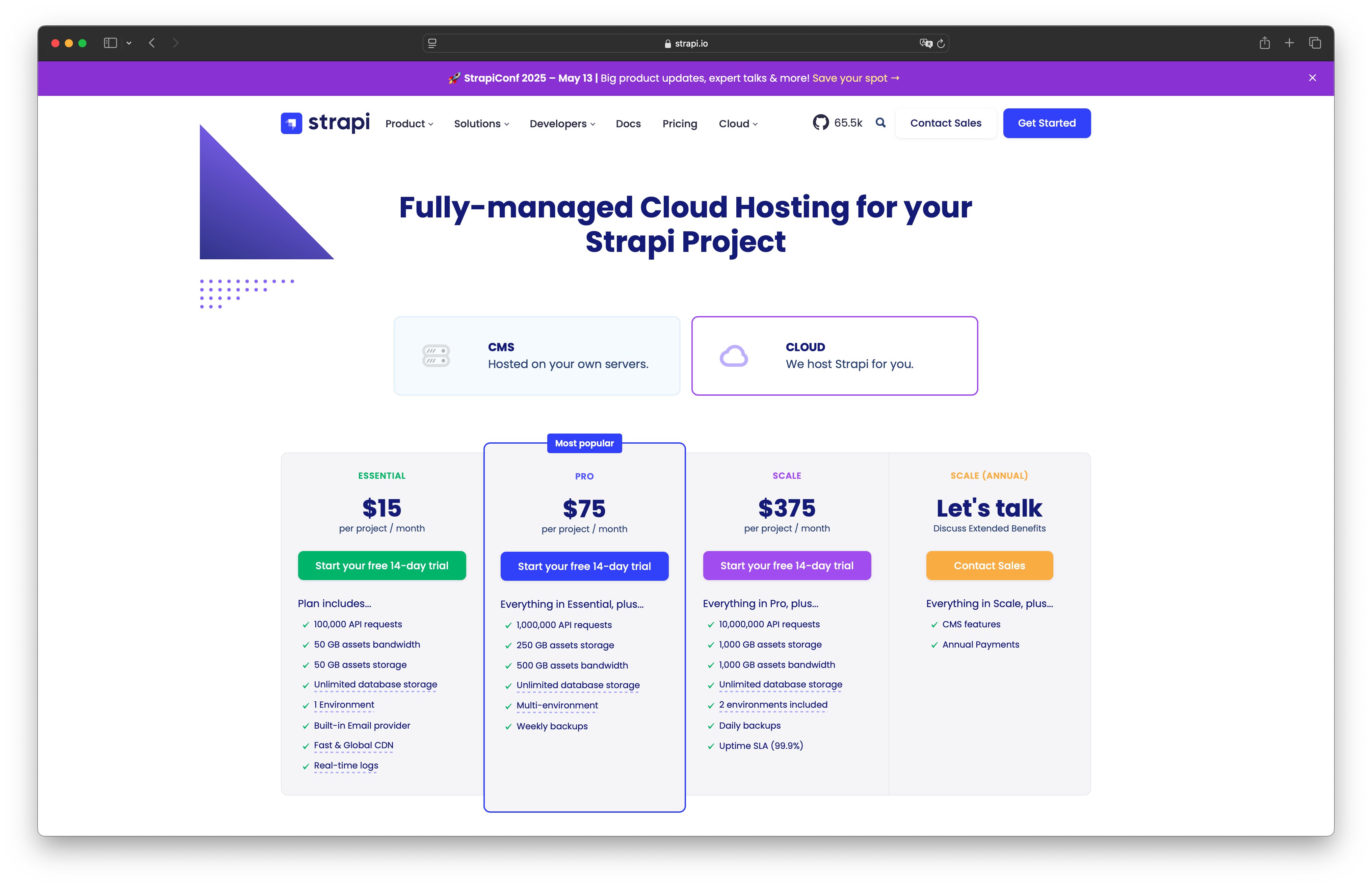Viewport: 1372px width, 886px height.
Task: Click Fast & Global CDN feature
Action: tap(354, 746)
